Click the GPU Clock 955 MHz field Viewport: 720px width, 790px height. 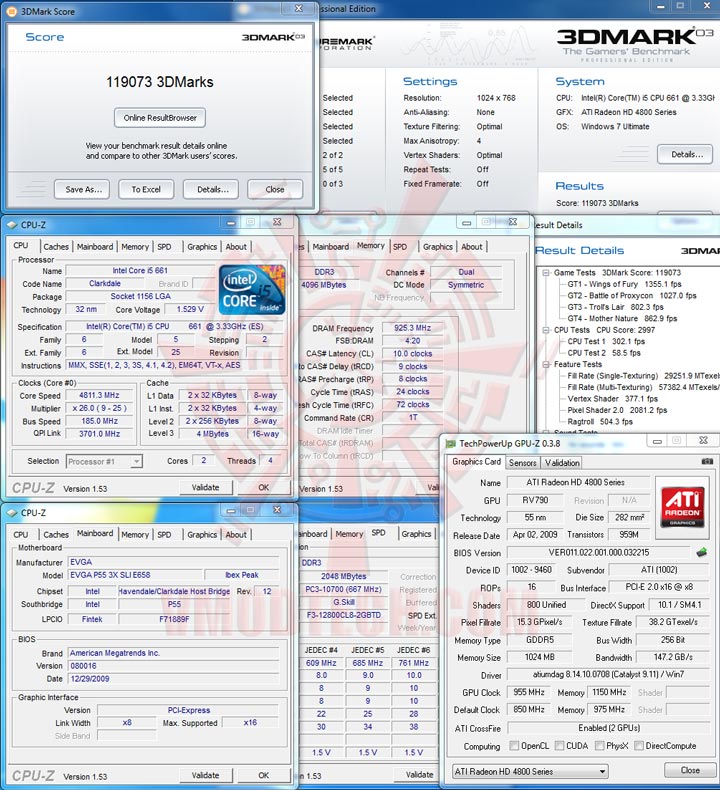coord(529,693)
